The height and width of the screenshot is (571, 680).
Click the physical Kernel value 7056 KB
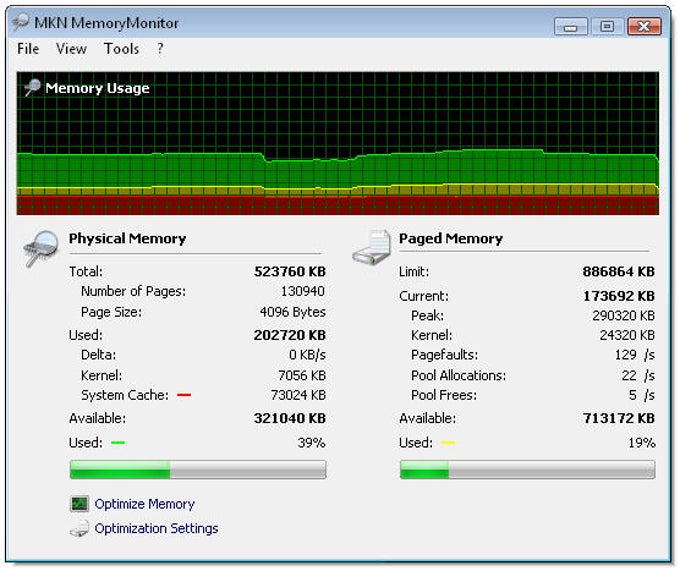point(302,375)
